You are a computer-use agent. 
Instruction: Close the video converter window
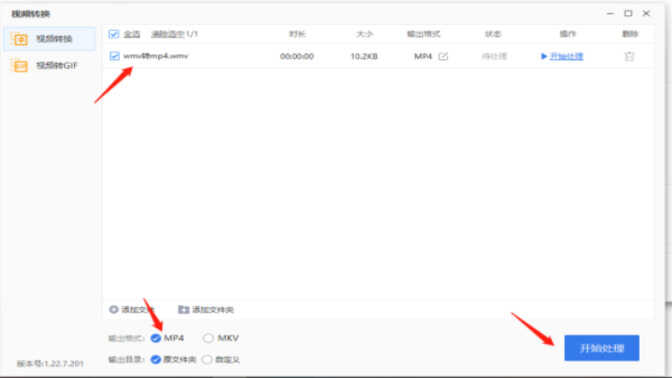pos(646,14)
